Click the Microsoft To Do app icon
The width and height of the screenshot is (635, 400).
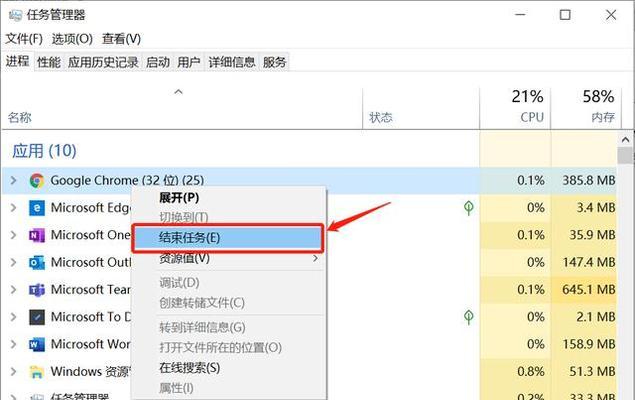37,317
